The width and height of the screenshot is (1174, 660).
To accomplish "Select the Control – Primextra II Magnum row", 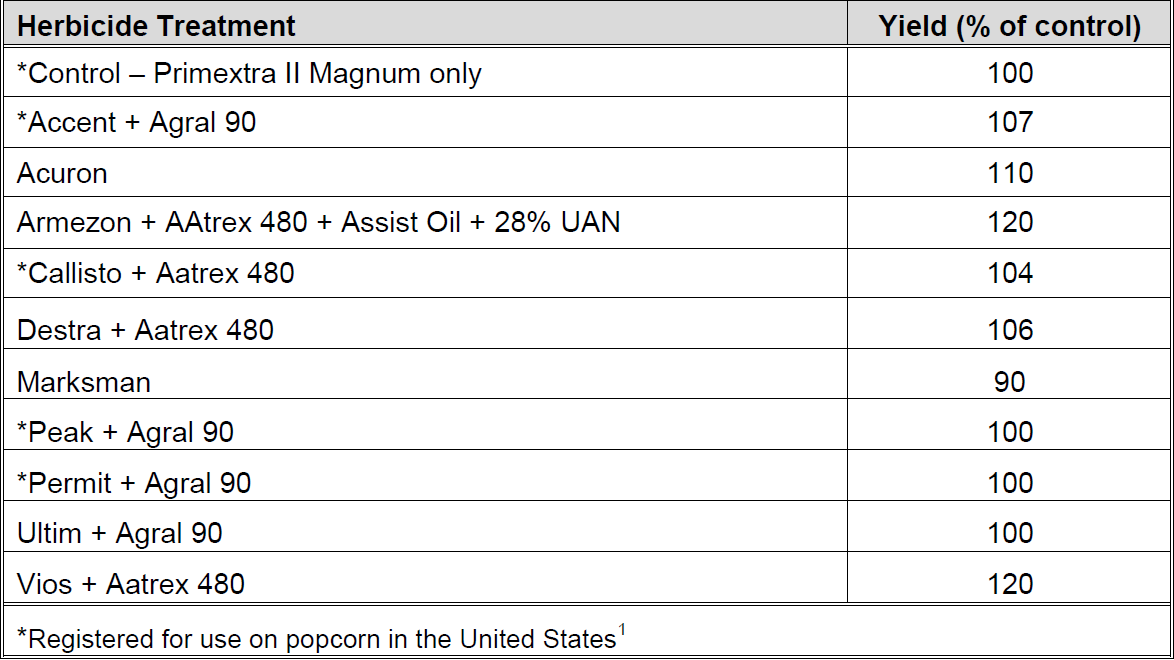I will 249,73.
